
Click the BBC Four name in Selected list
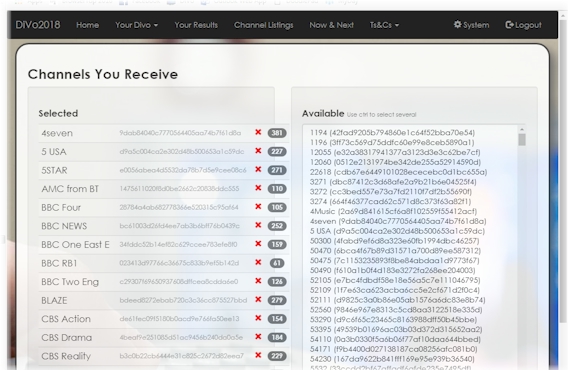pos(61,207)
